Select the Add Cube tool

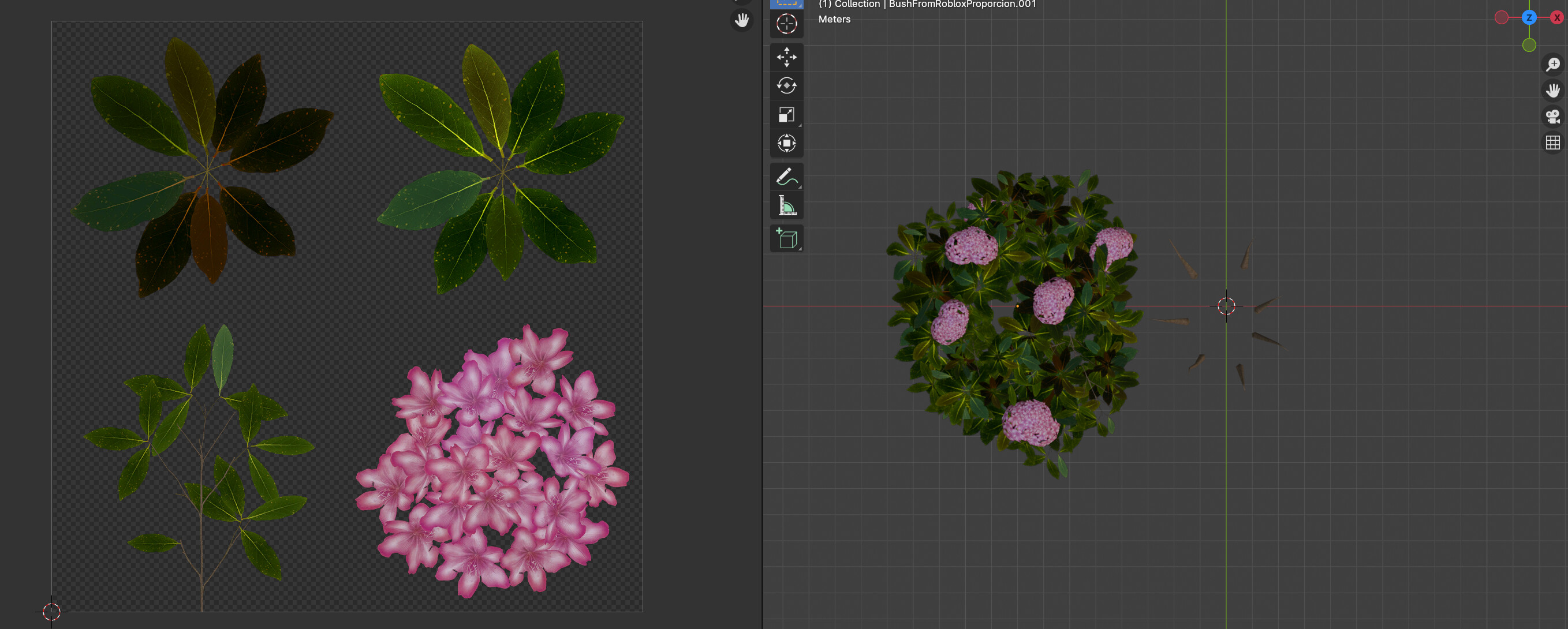[x=786, y=238]
